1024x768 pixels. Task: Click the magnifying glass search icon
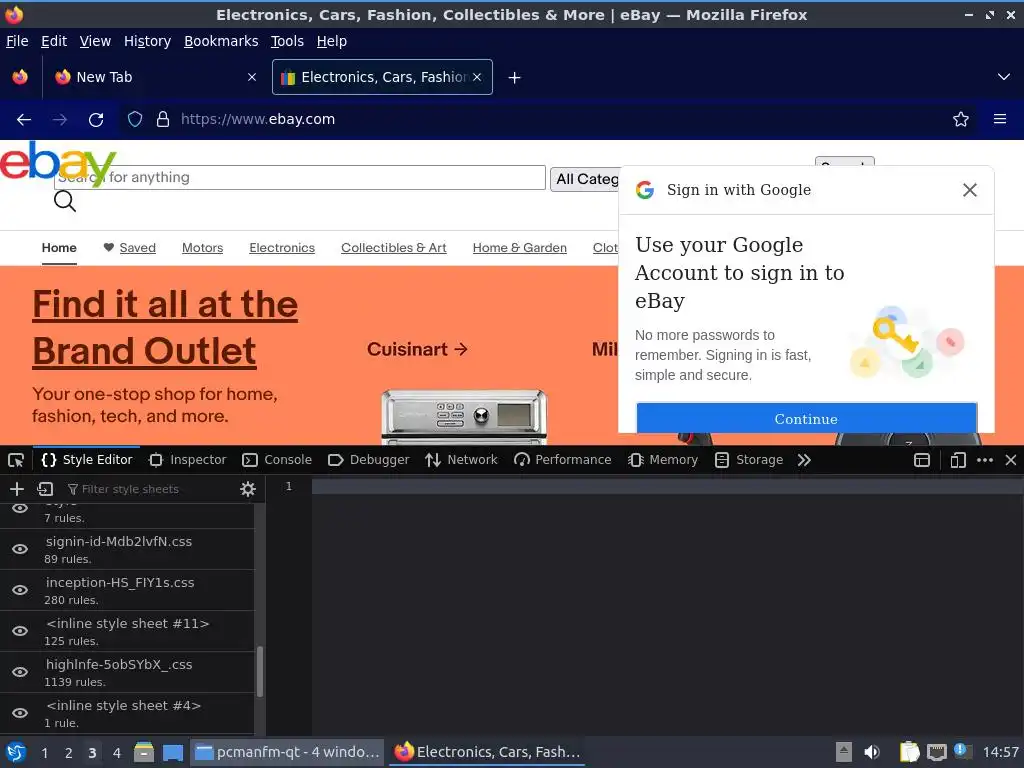65,201
